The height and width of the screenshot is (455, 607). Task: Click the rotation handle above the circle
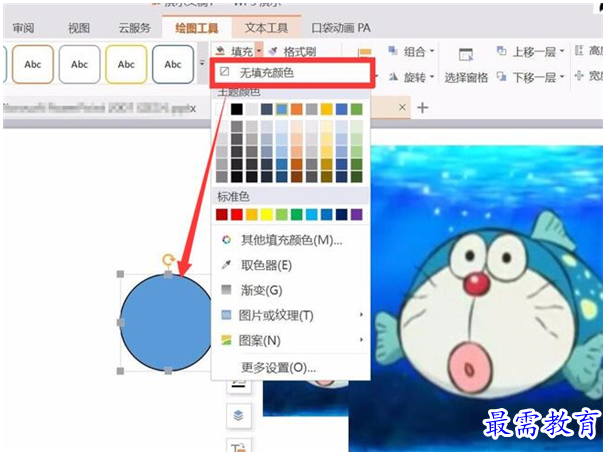[168, 260]
